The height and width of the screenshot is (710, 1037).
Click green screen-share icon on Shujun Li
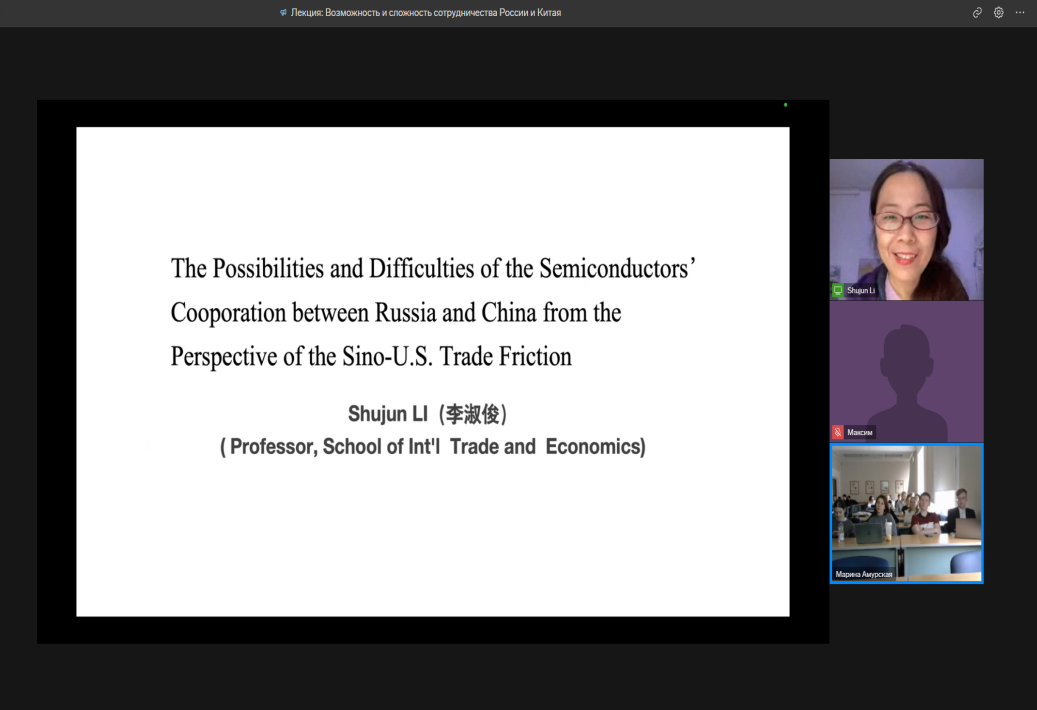[838, 291]
